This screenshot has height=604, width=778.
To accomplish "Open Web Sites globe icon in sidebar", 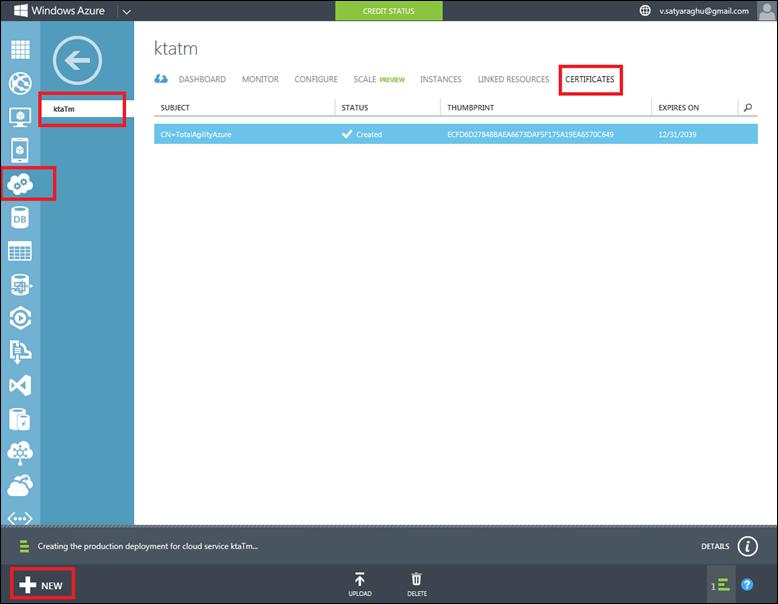I will (20, 83).
